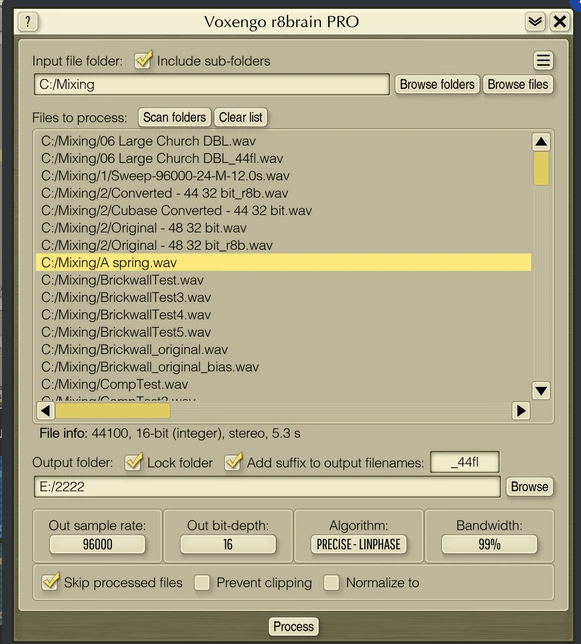Select C:/Mixing/Brickwall_original.wav
Image resolution: width=581 pixels, height=644 pixels.
283,350
